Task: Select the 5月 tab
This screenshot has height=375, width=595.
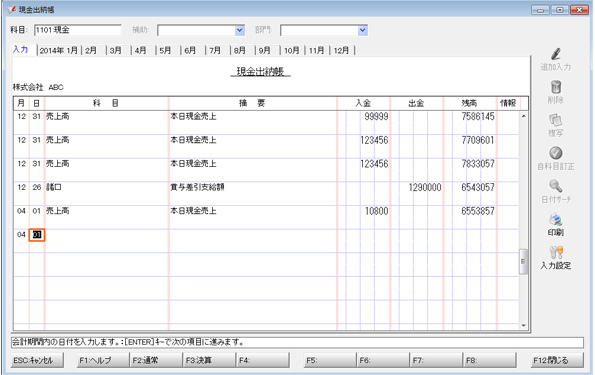Action: coord(165,50)
